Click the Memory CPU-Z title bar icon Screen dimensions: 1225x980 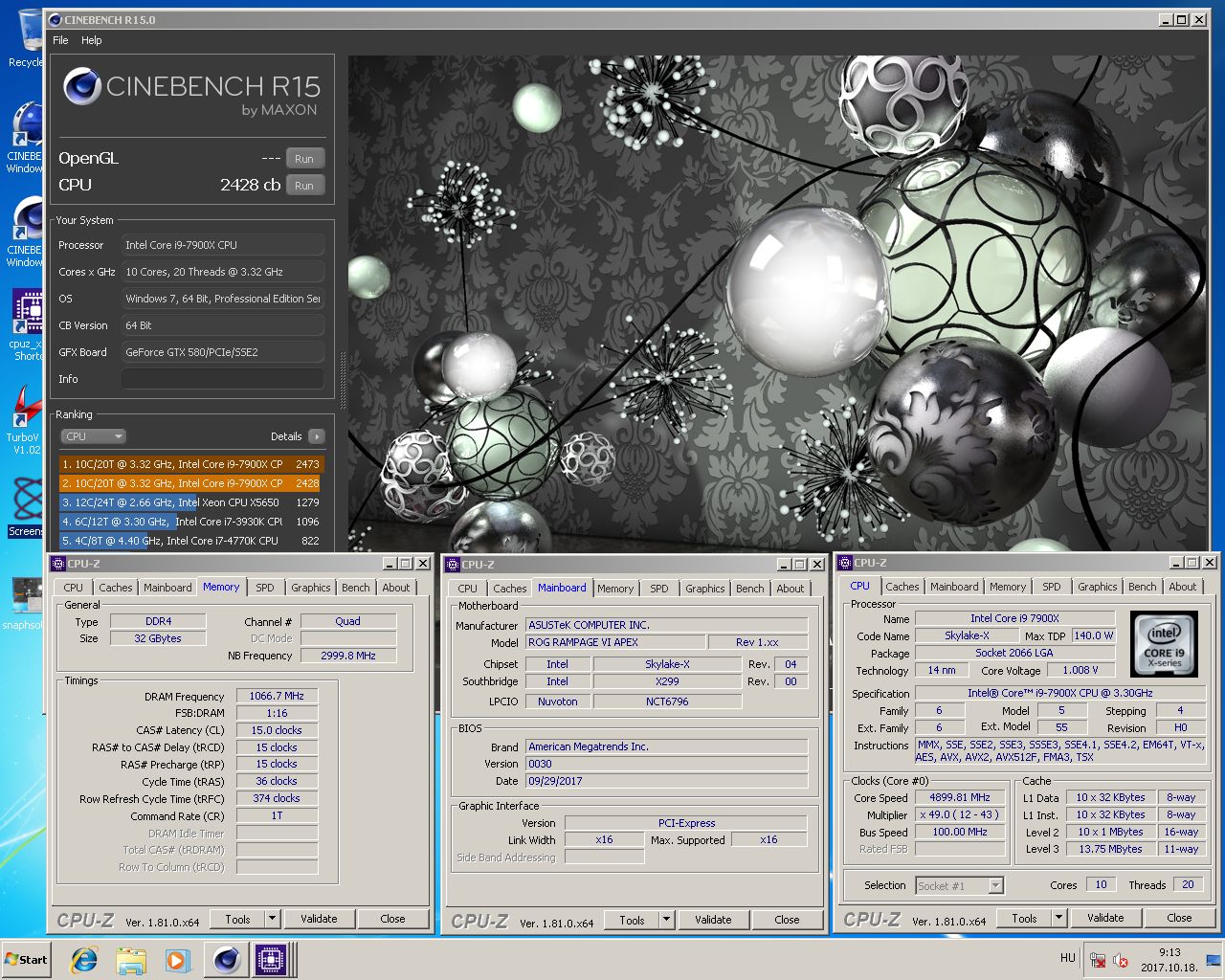[58, 564]
